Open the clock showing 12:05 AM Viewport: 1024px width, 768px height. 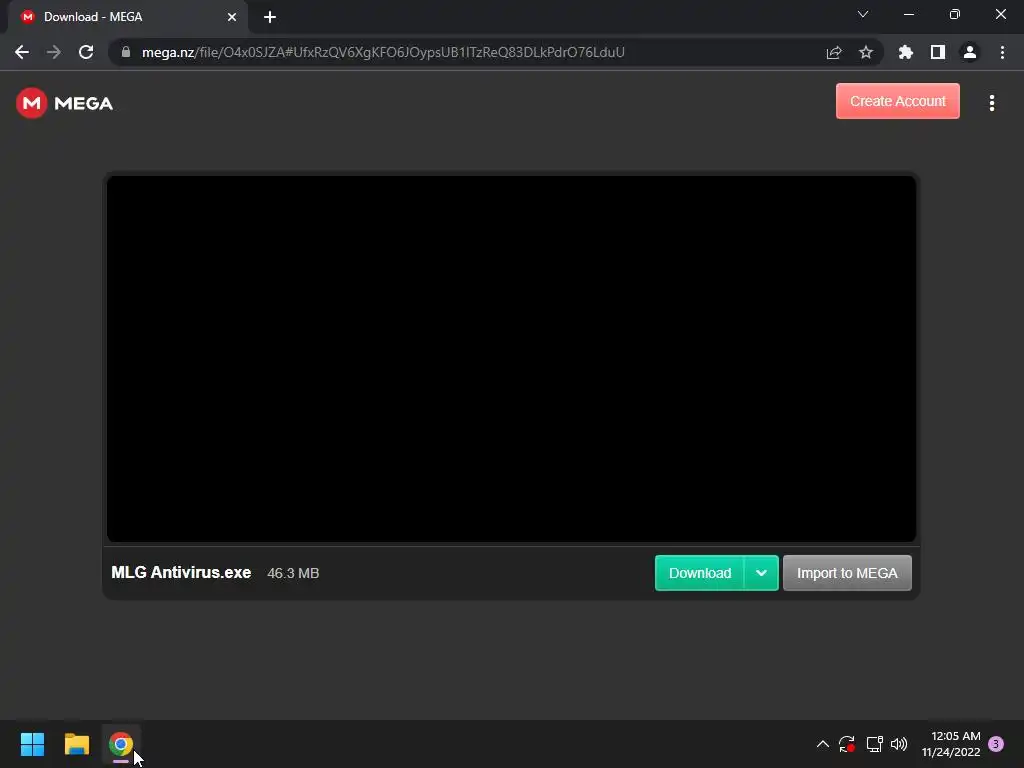point(951,744)
